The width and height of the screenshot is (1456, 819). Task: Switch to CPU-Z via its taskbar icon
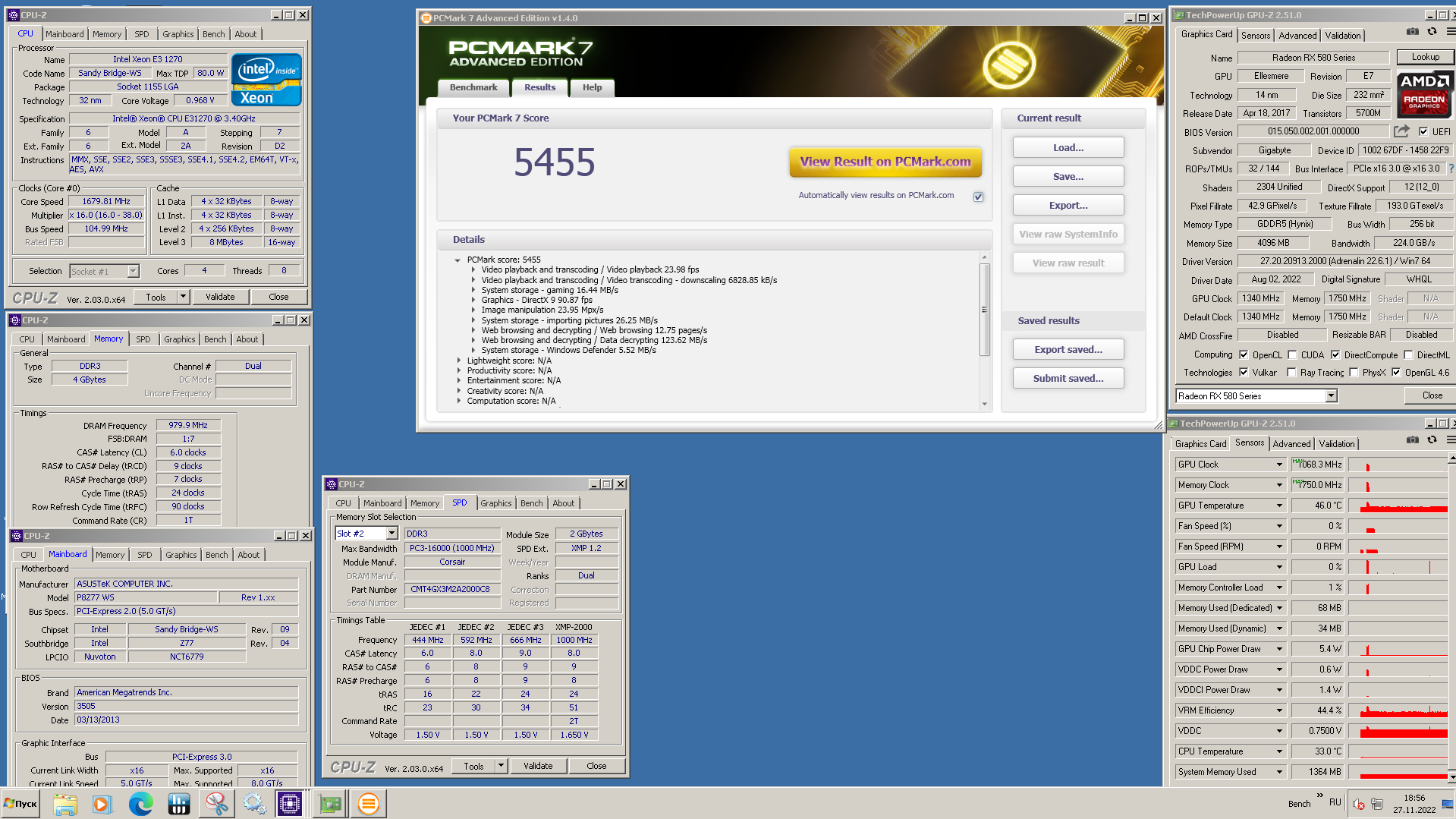(290, 804)
